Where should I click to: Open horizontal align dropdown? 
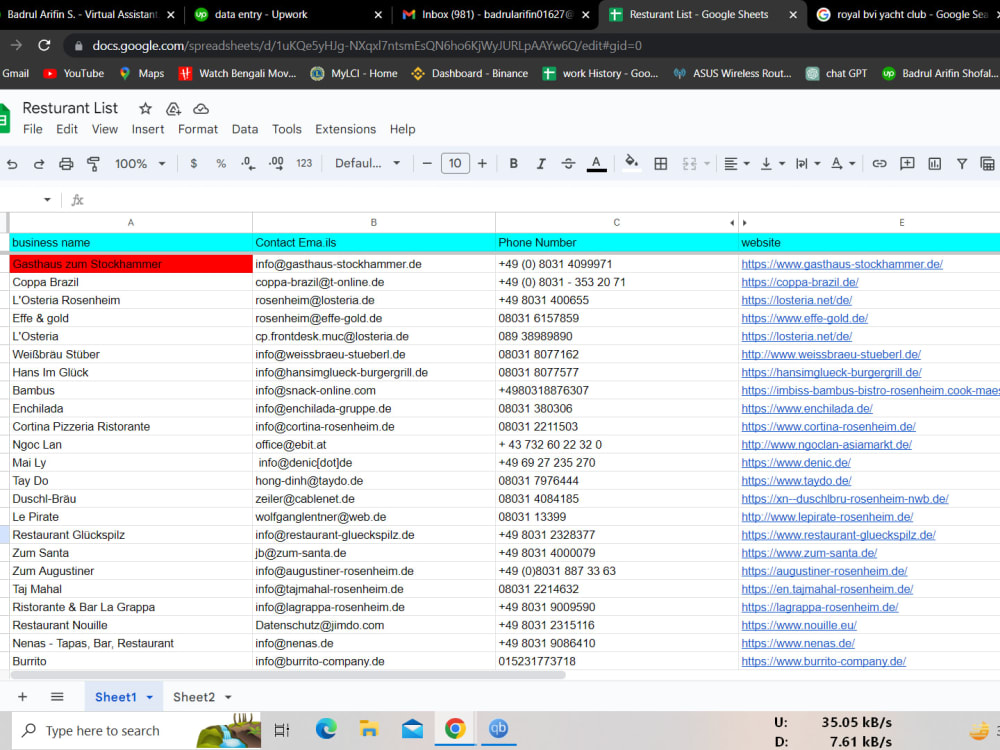point(737,164)
